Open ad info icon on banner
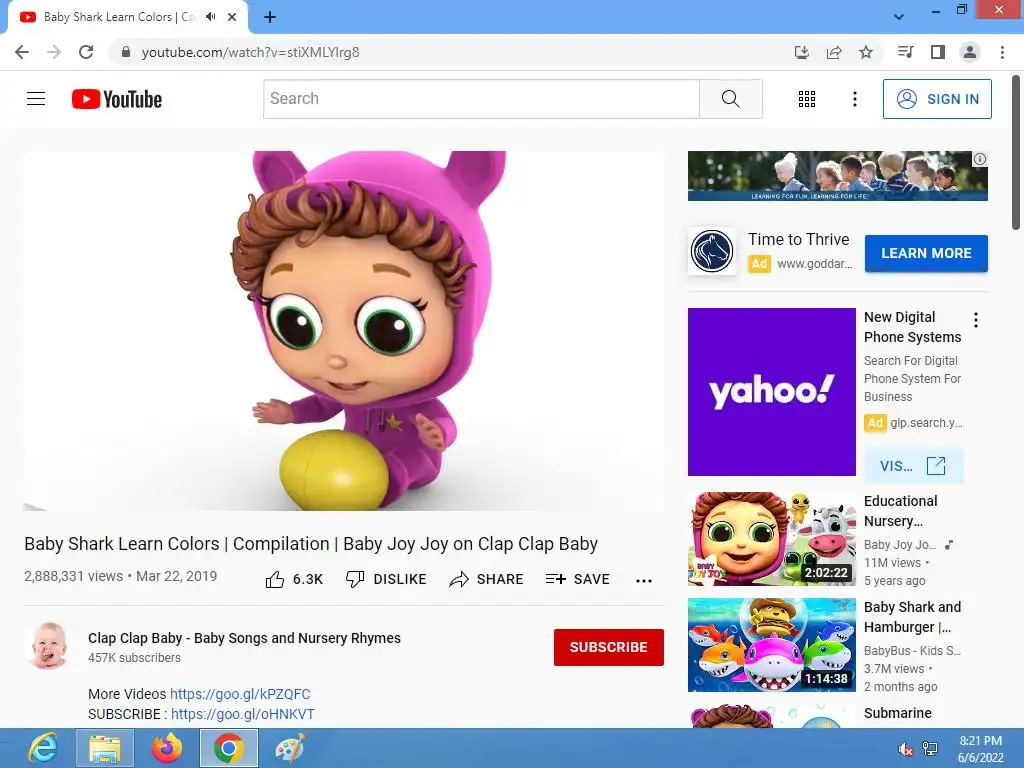Viewport: 1024px width, 768px height. [x=980, y=159]
